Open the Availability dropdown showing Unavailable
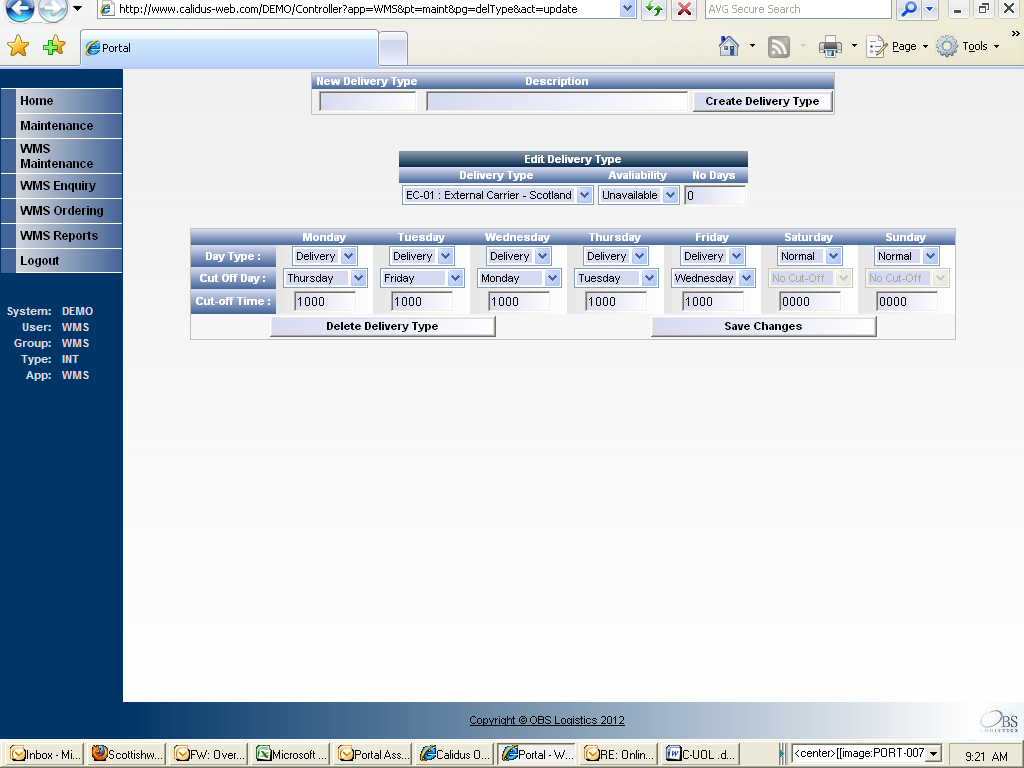This screenshot has width=1024, height=768. point(639,195)
